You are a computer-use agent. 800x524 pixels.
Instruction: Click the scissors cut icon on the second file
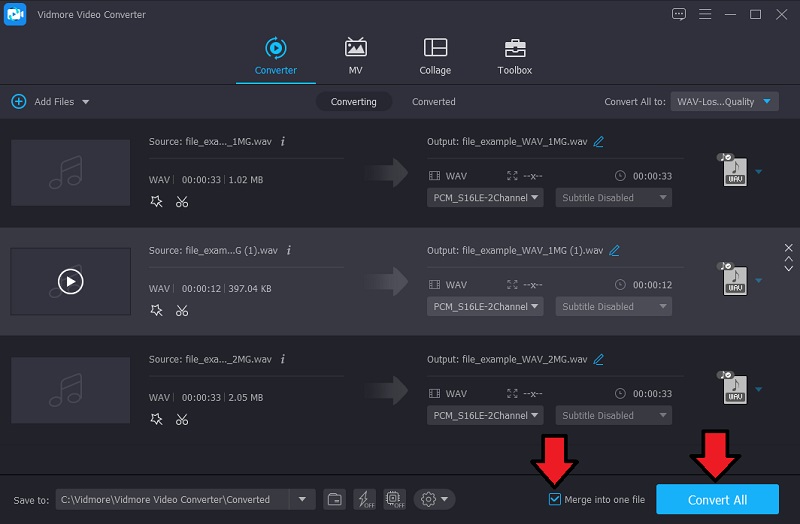182,310
